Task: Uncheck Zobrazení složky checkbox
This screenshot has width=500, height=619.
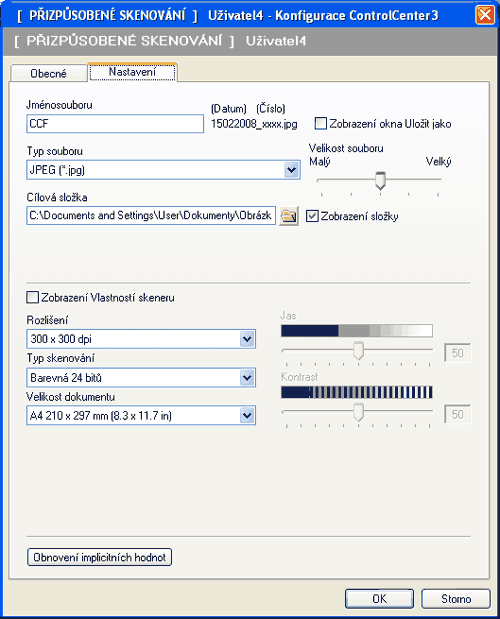Action: 312,216
